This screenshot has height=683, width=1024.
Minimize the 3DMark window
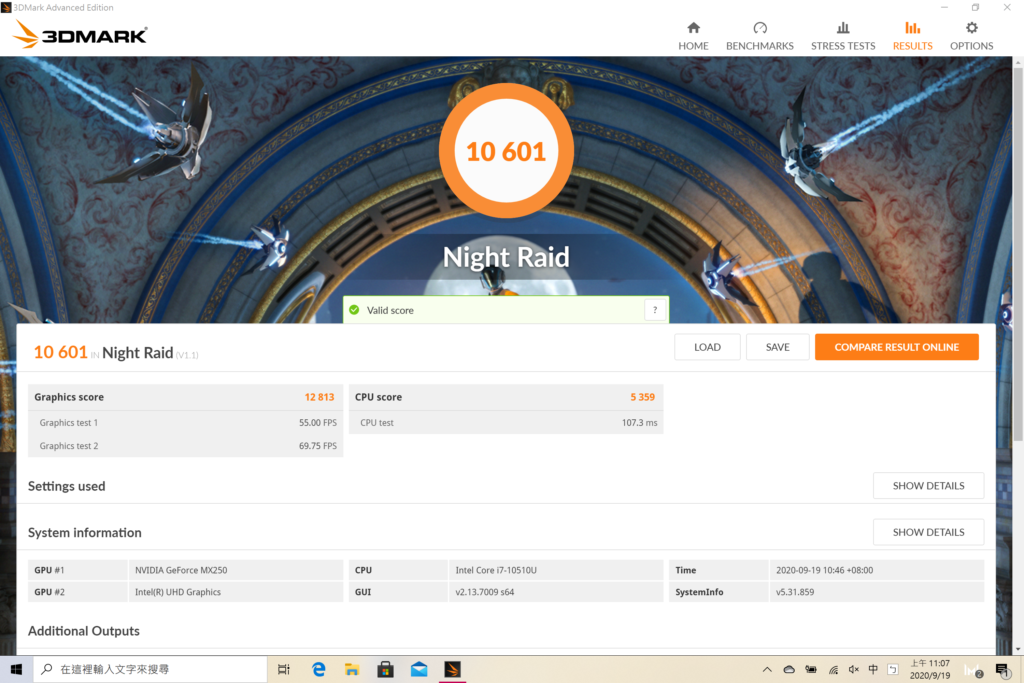944,7
